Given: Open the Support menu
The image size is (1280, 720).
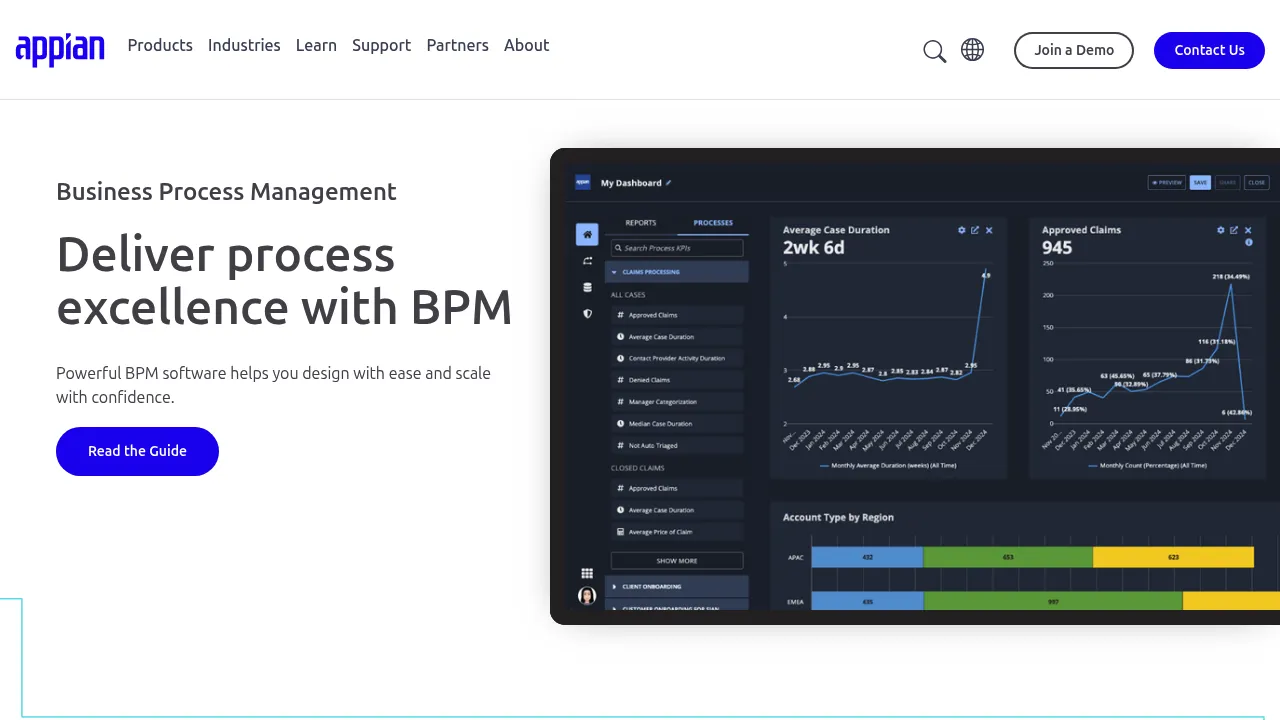Looking at the screenshot, I should 381,45.
